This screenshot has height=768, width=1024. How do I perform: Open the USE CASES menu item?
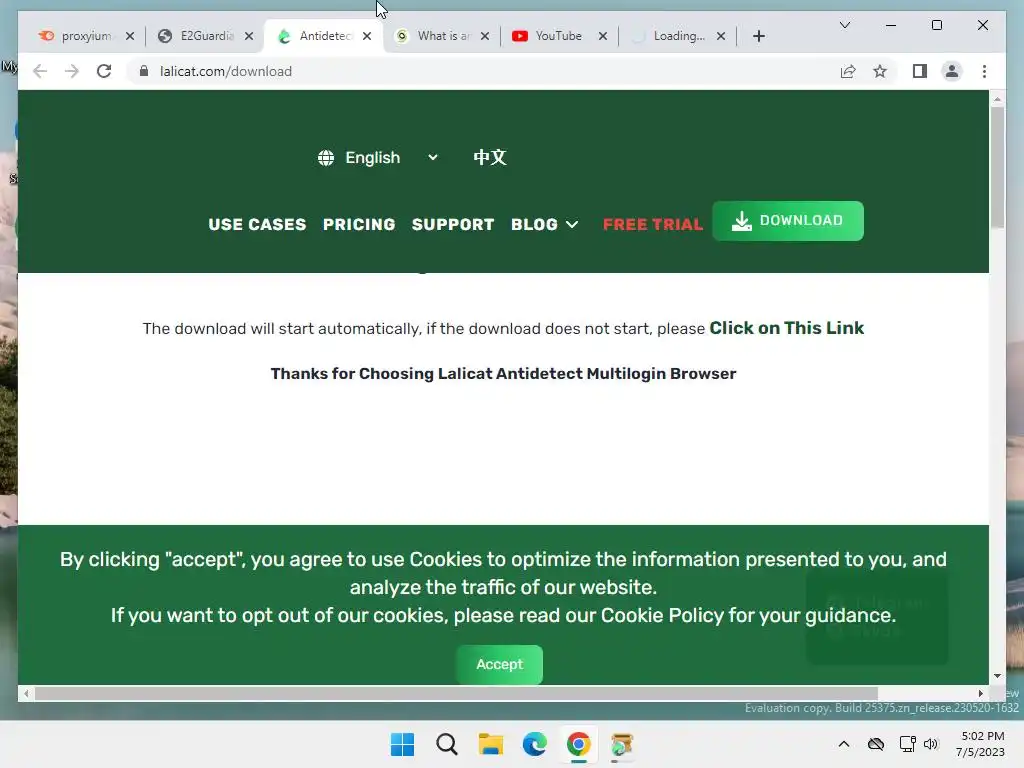[x=257, y=224]
